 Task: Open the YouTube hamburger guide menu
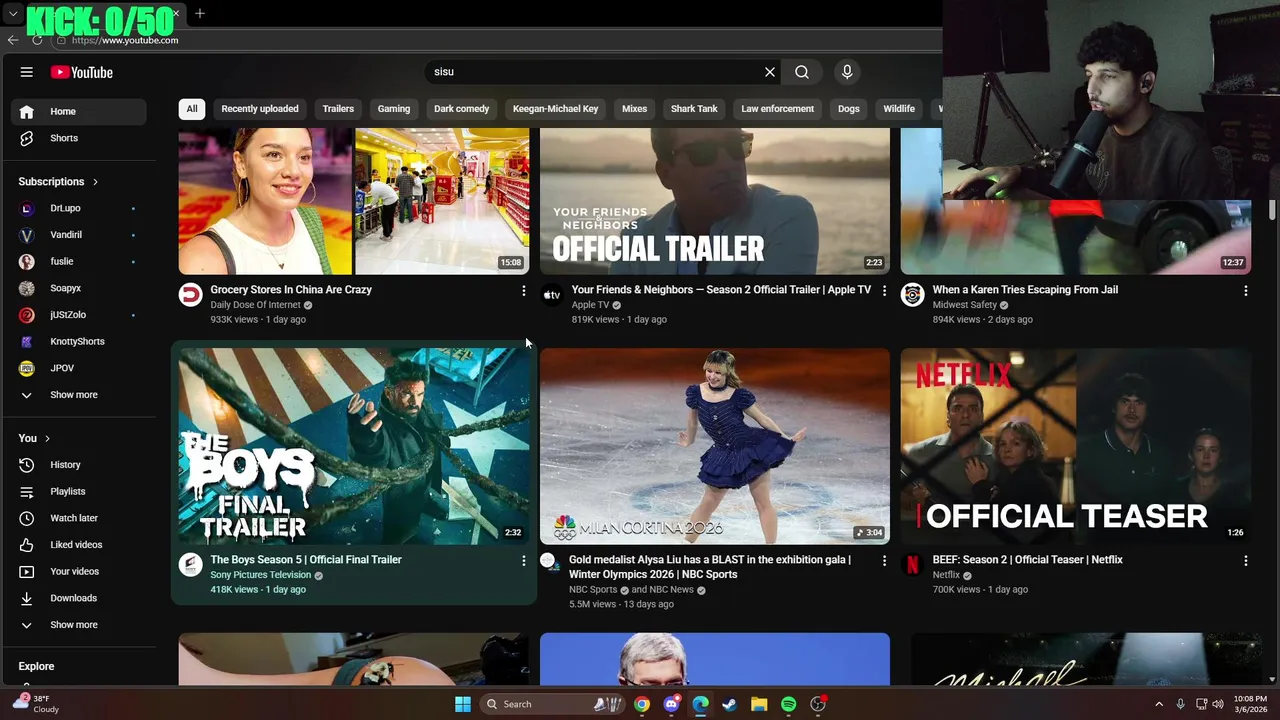[x=27, y=72]
